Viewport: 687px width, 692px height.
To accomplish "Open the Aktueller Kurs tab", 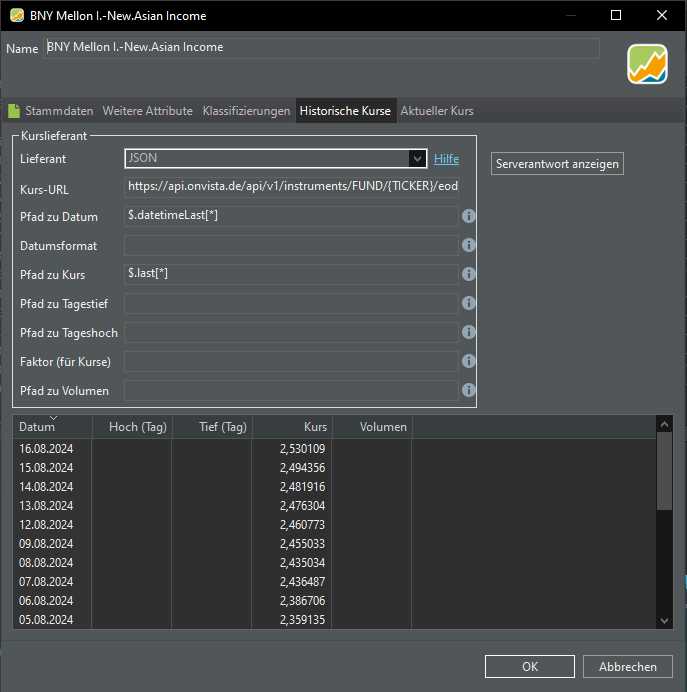I will tap(437, 111).
